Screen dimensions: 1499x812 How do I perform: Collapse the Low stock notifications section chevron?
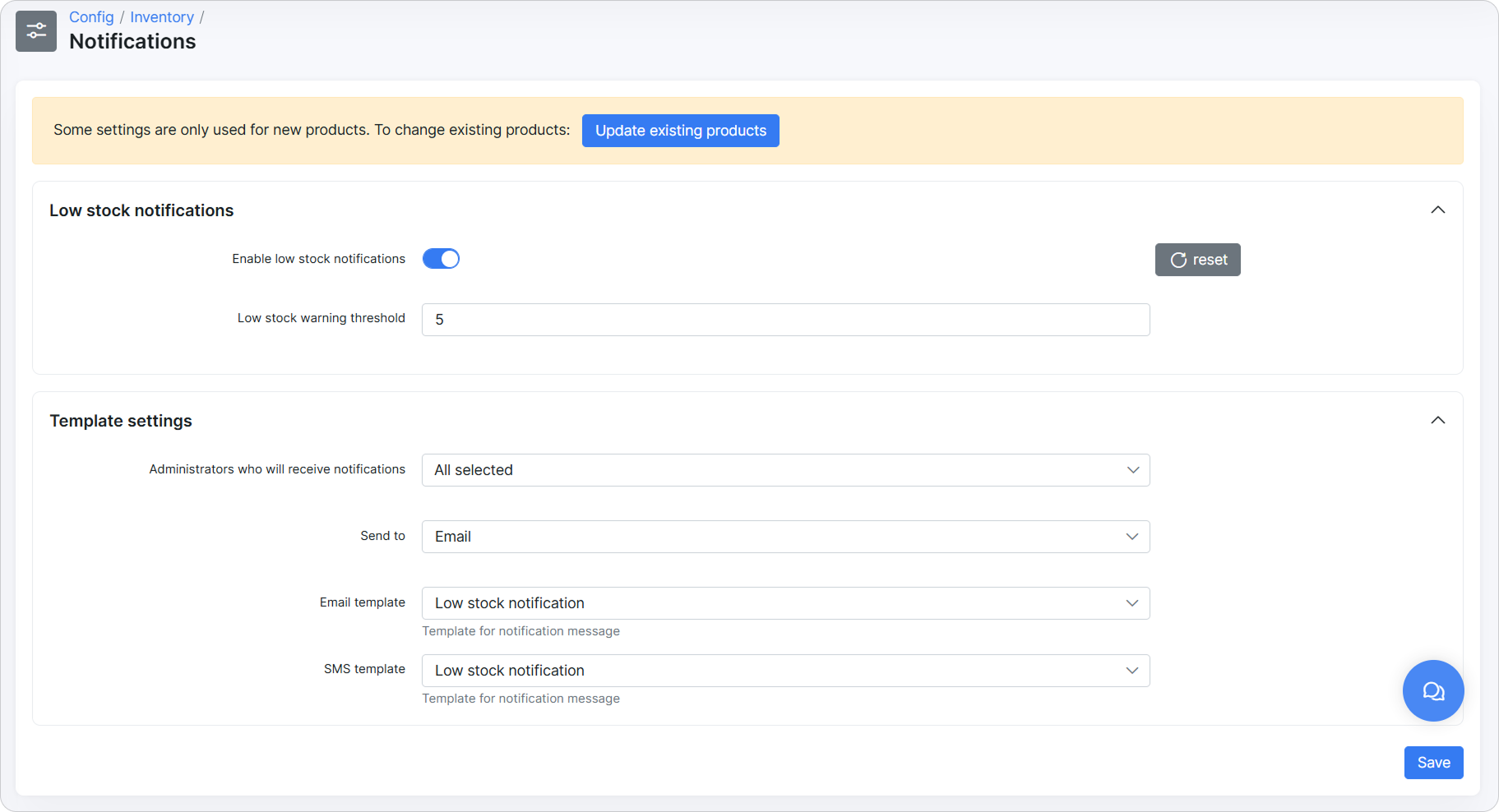[1438, 210]
